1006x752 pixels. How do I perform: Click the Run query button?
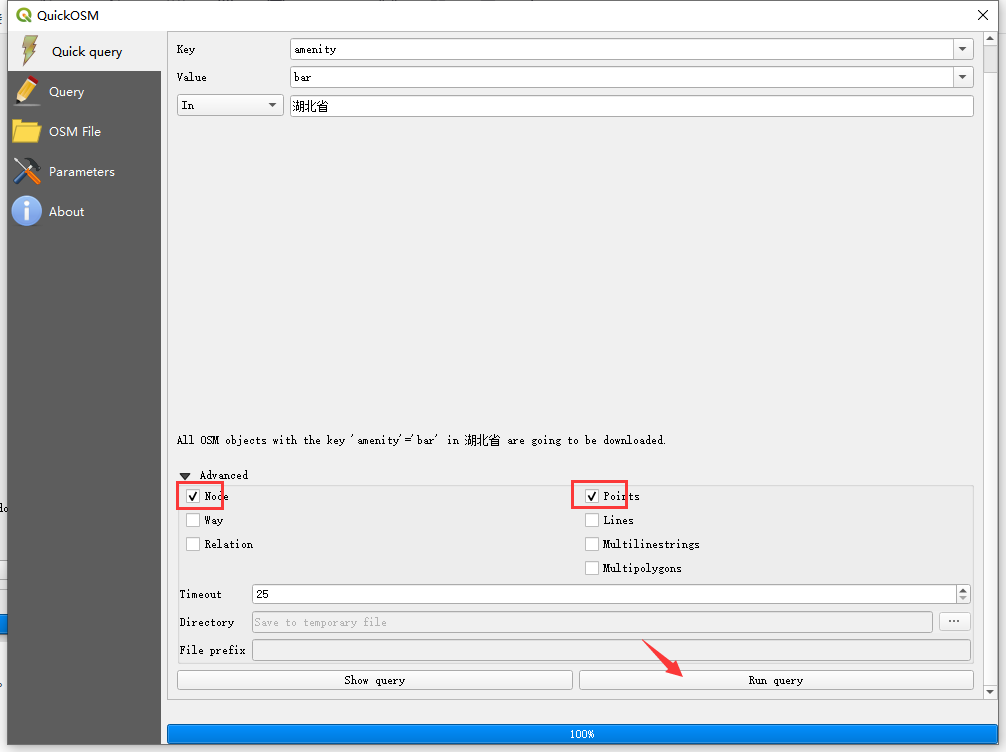tap(776, 680)
